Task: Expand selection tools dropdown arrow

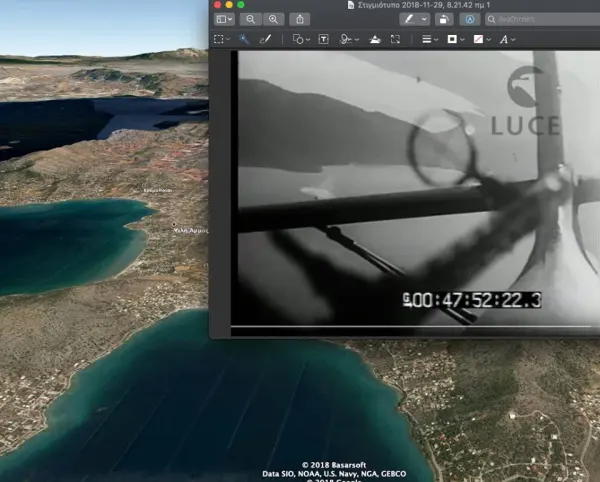Action: [x=228, y=39]
